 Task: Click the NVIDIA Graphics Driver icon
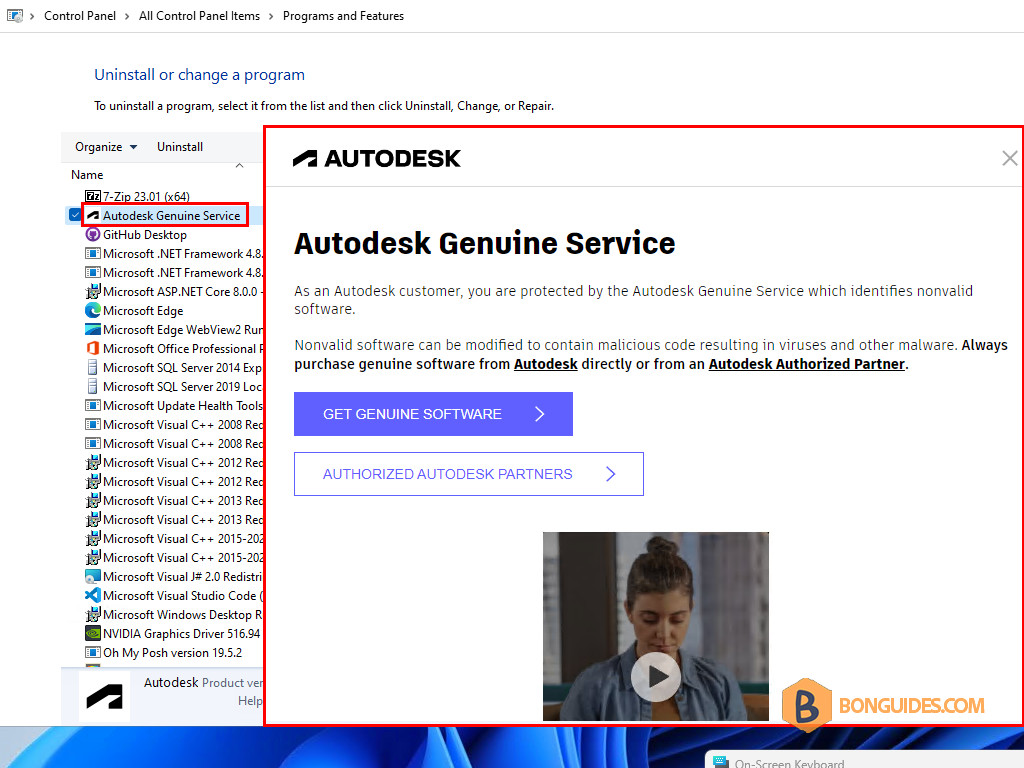pyautogui.click(x=93, y=633)
